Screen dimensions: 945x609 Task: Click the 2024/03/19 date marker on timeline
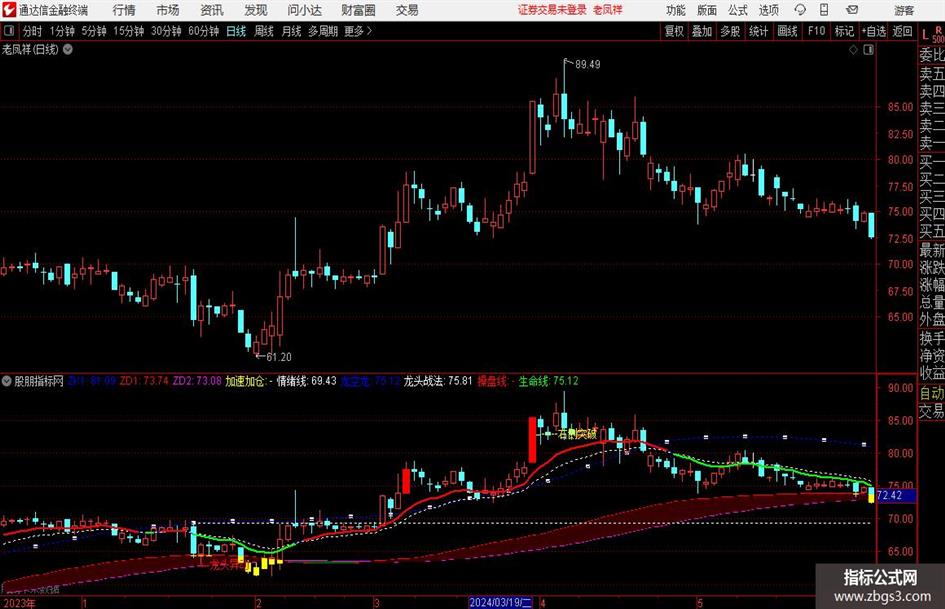coord(500,602)
